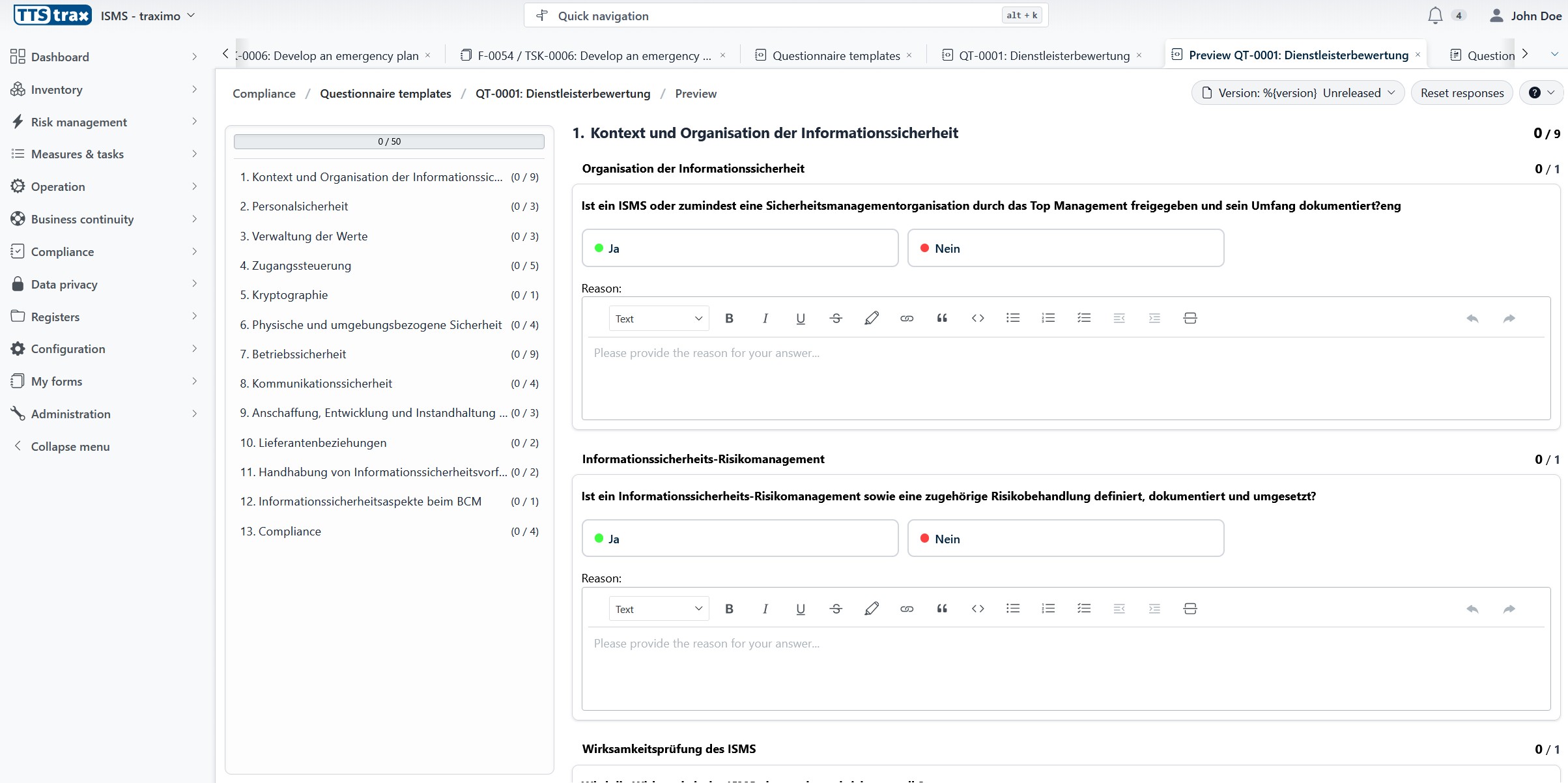Switch to the Questionnaire templates tab
Image resolution: width=1568 pixels, height=783 pixels.
[835, 55]
